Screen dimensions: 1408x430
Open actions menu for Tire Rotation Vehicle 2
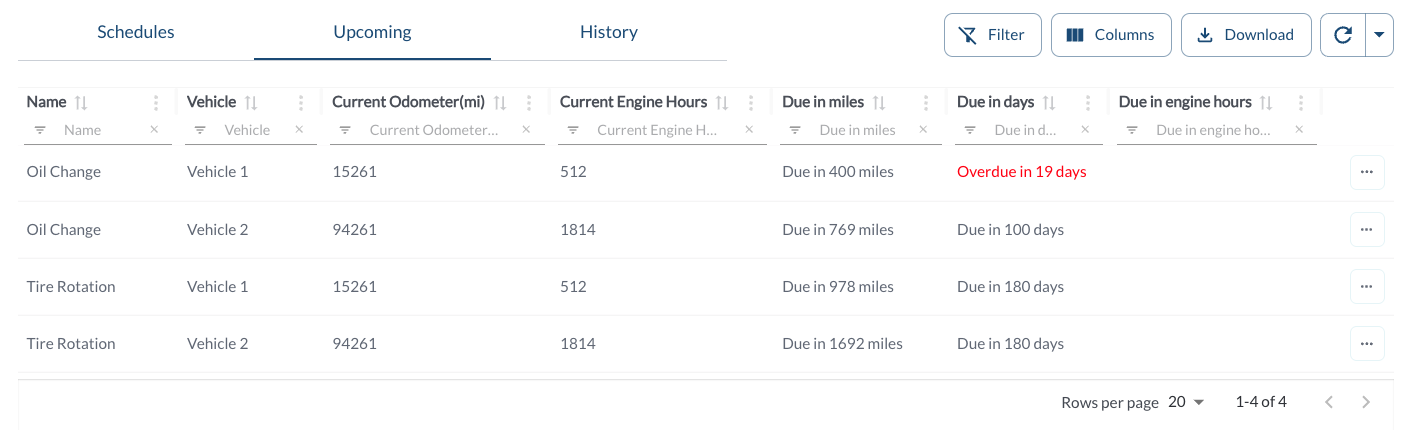(x=1367, y=343)
